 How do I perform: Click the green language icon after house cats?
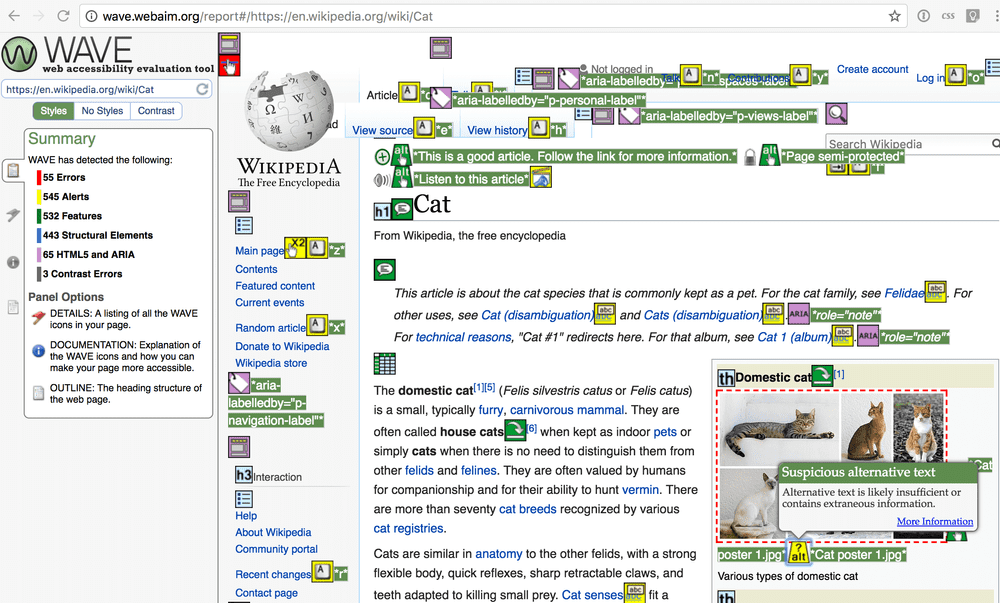coord(515,430)
